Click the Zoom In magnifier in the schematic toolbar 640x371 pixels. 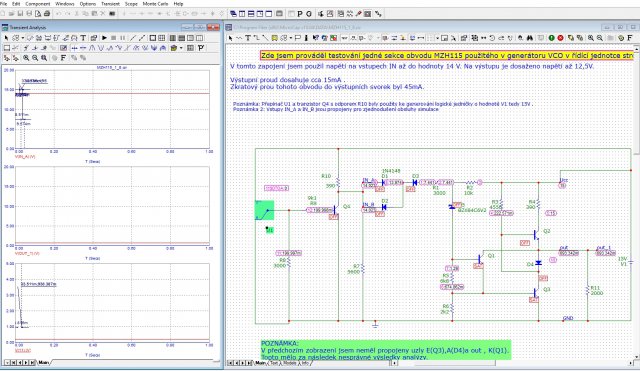591,38
